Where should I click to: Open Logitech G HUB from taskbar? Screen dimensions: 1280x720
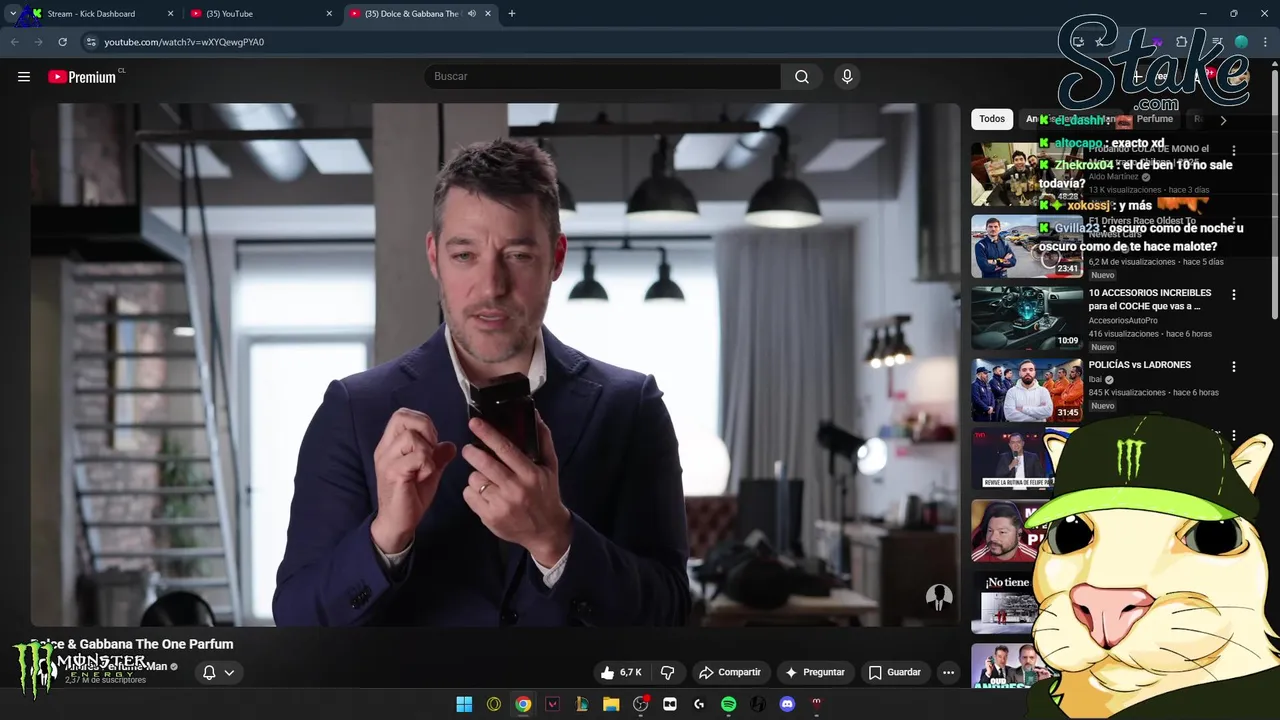[x=699, y=704]
